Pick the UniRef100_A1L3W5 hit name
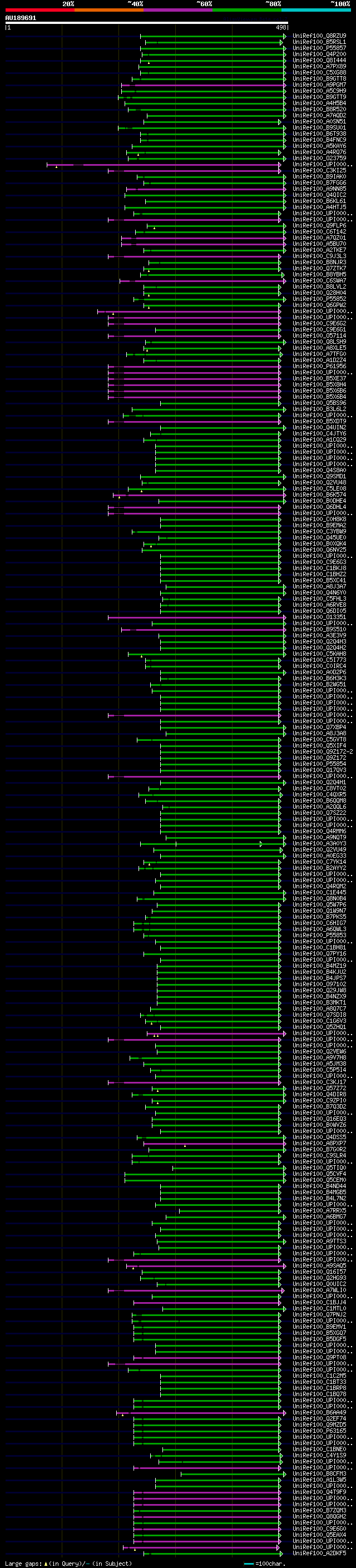Screen dimensions: 356x1568 coord(319,1480)
